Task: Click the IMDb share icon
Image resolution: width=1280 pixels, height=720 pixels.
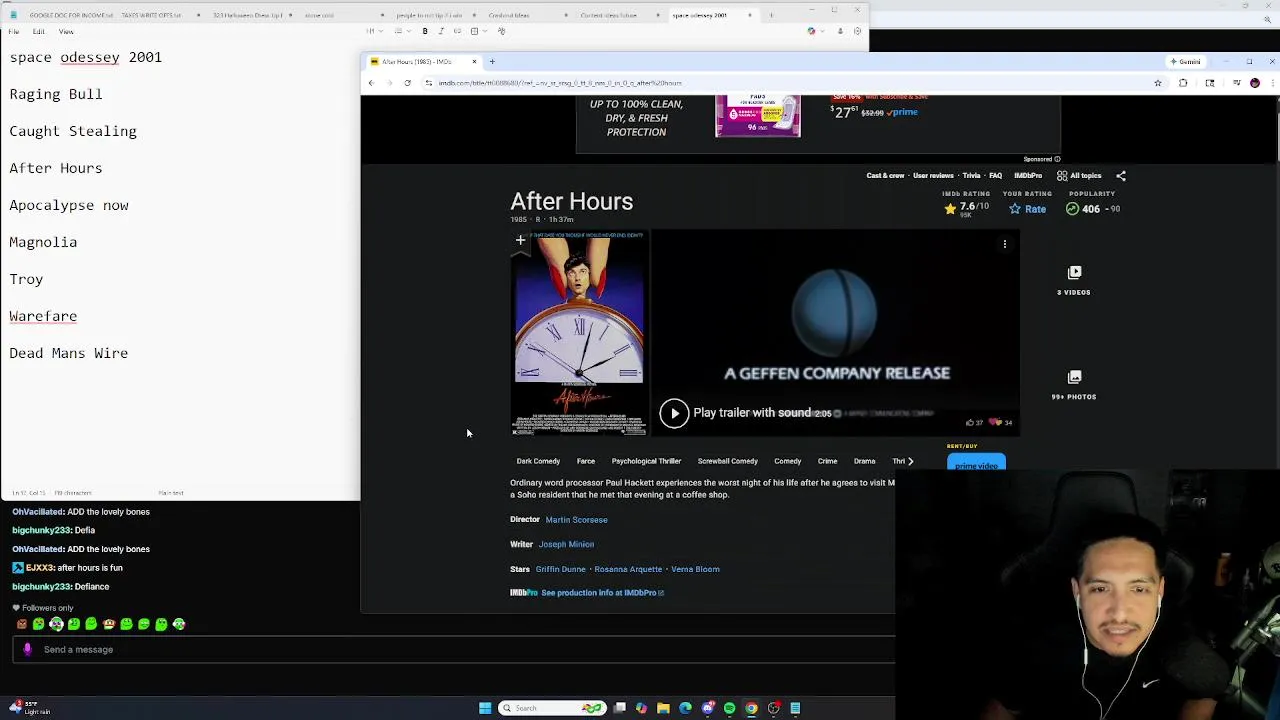Action: point(1121,176)
